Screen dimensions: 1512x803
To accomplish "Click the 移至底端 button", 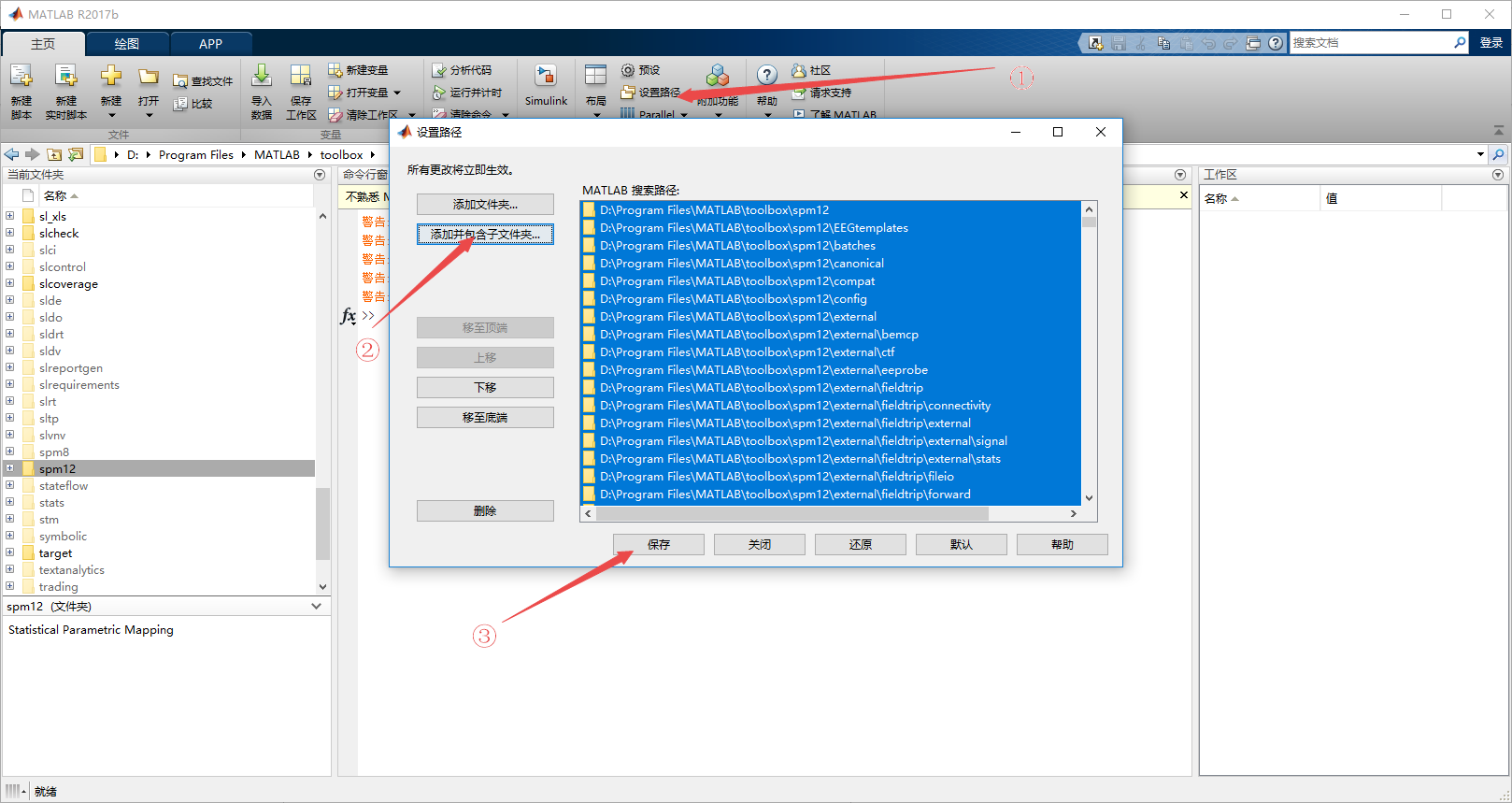I will (x=485, y=417).
